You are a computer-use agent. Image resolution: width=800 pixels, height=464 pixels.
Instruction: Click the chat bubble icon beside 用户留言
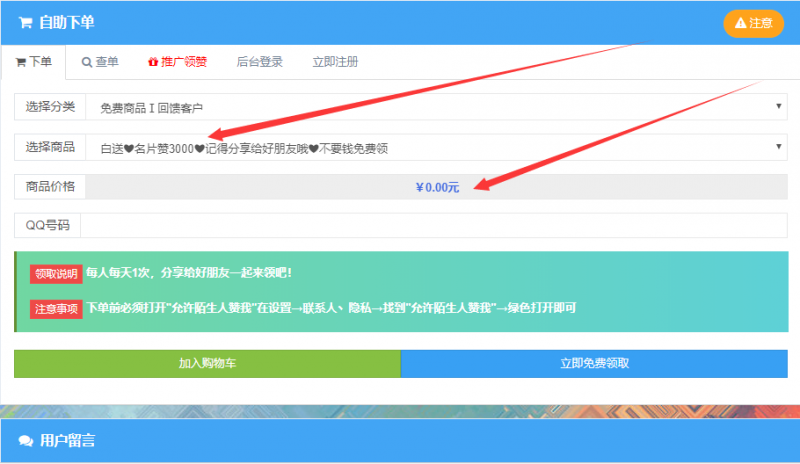[x=25, y=441]
